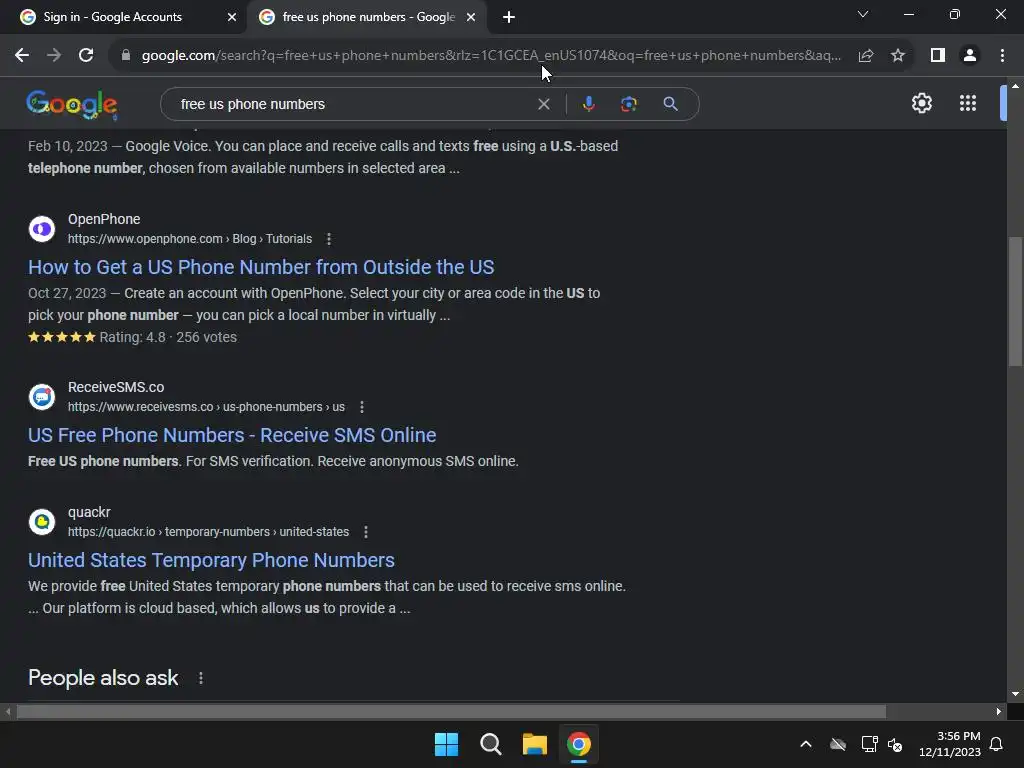The height and width of the screenshot is (768, 1024).
Task: Open the clock and date flyout
Action: click(x=950, y=744)
